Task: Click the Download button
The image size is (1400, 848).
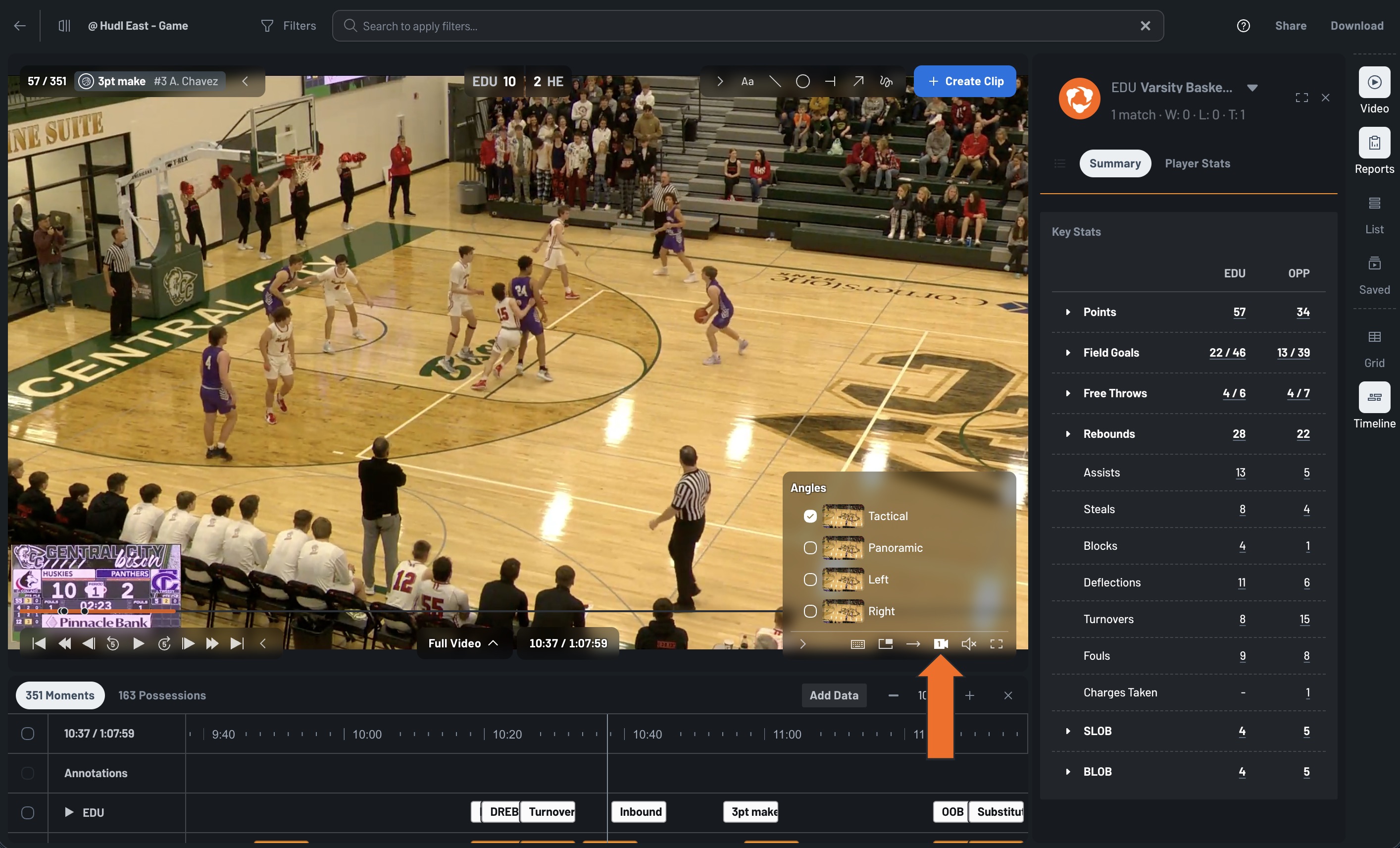Action: (1357, 26)
